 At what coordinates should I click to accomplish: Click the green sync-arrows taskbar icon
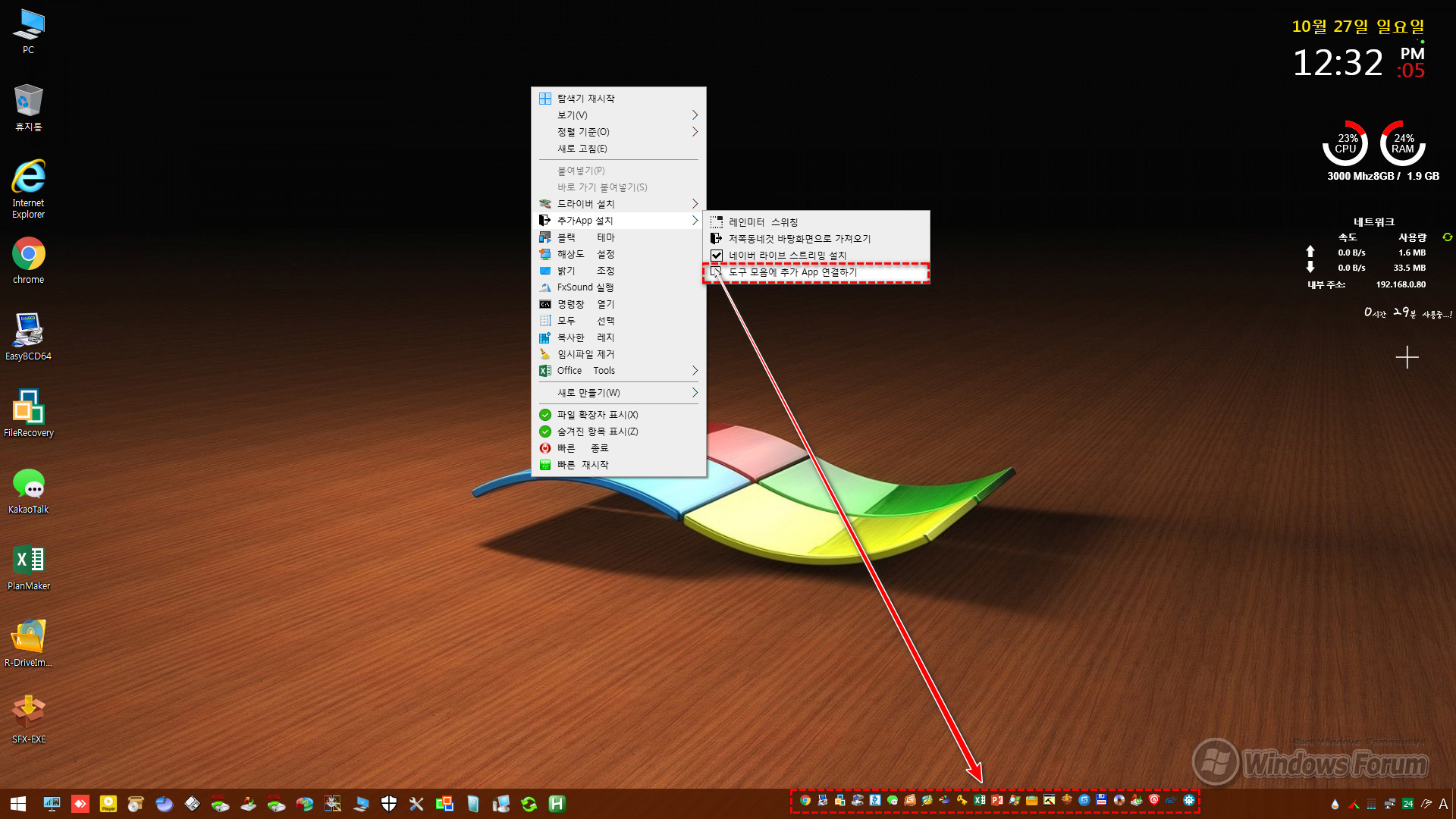pyautogui.click(x=529, y=804)
